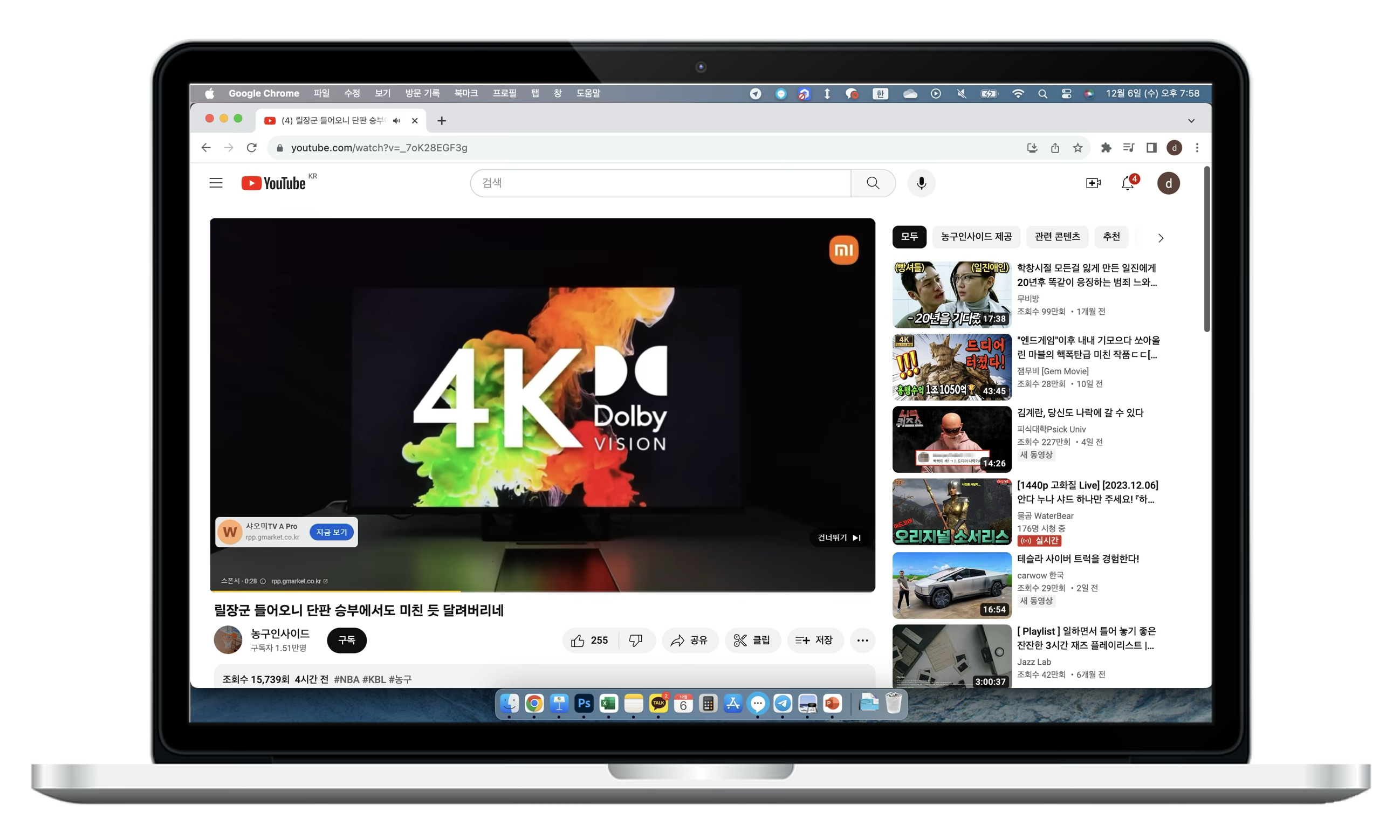
Task: Open the Chrome extensions puzzle icon
Action: [1106, 148]
